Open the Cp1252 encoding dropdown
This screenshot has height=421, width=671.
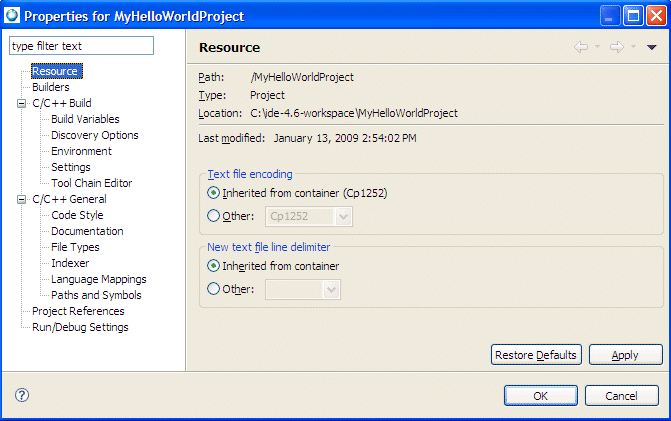343,215
